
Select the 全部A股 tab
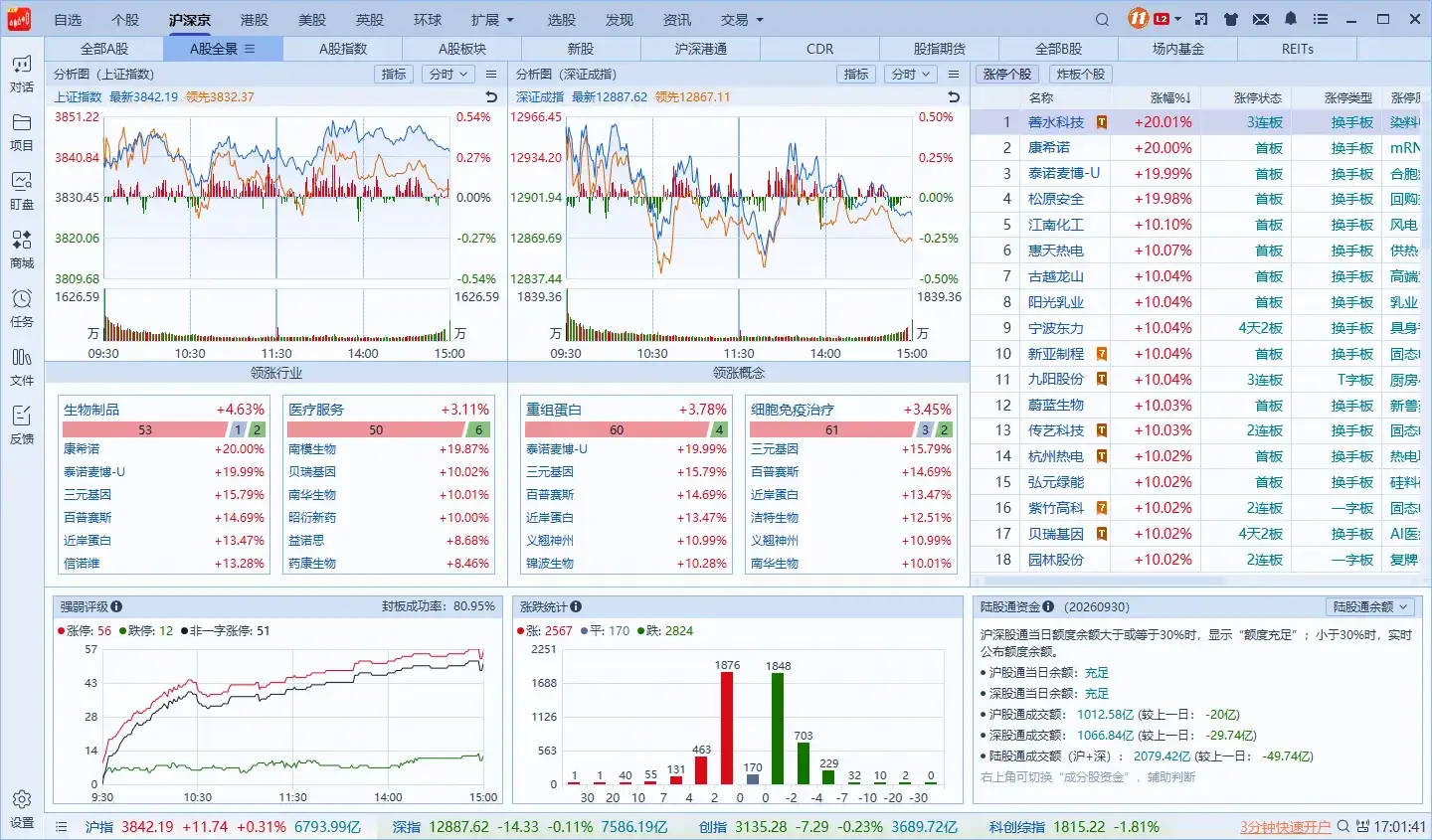tap(104, 49)
